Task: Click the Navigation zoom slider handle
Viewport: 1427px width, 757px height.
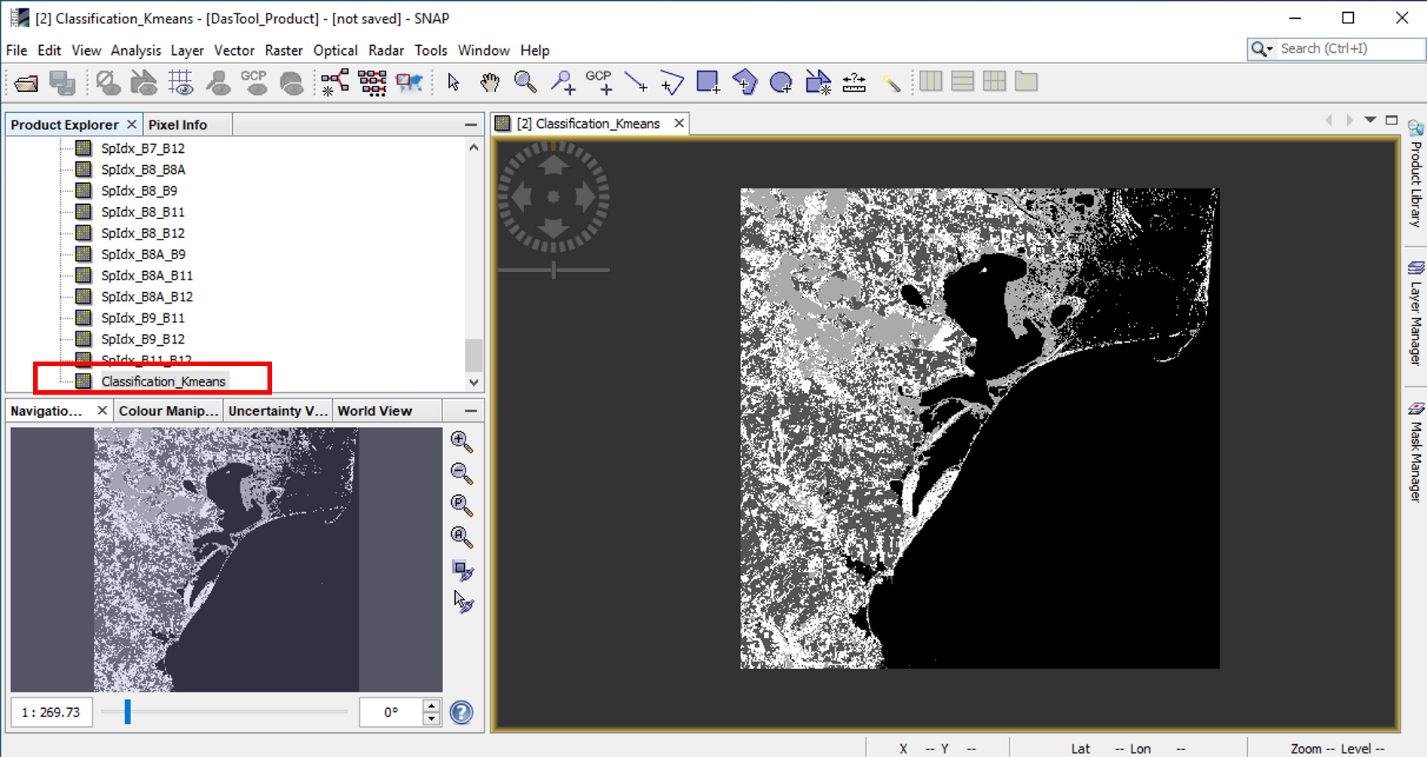Action: coord(128,711)
